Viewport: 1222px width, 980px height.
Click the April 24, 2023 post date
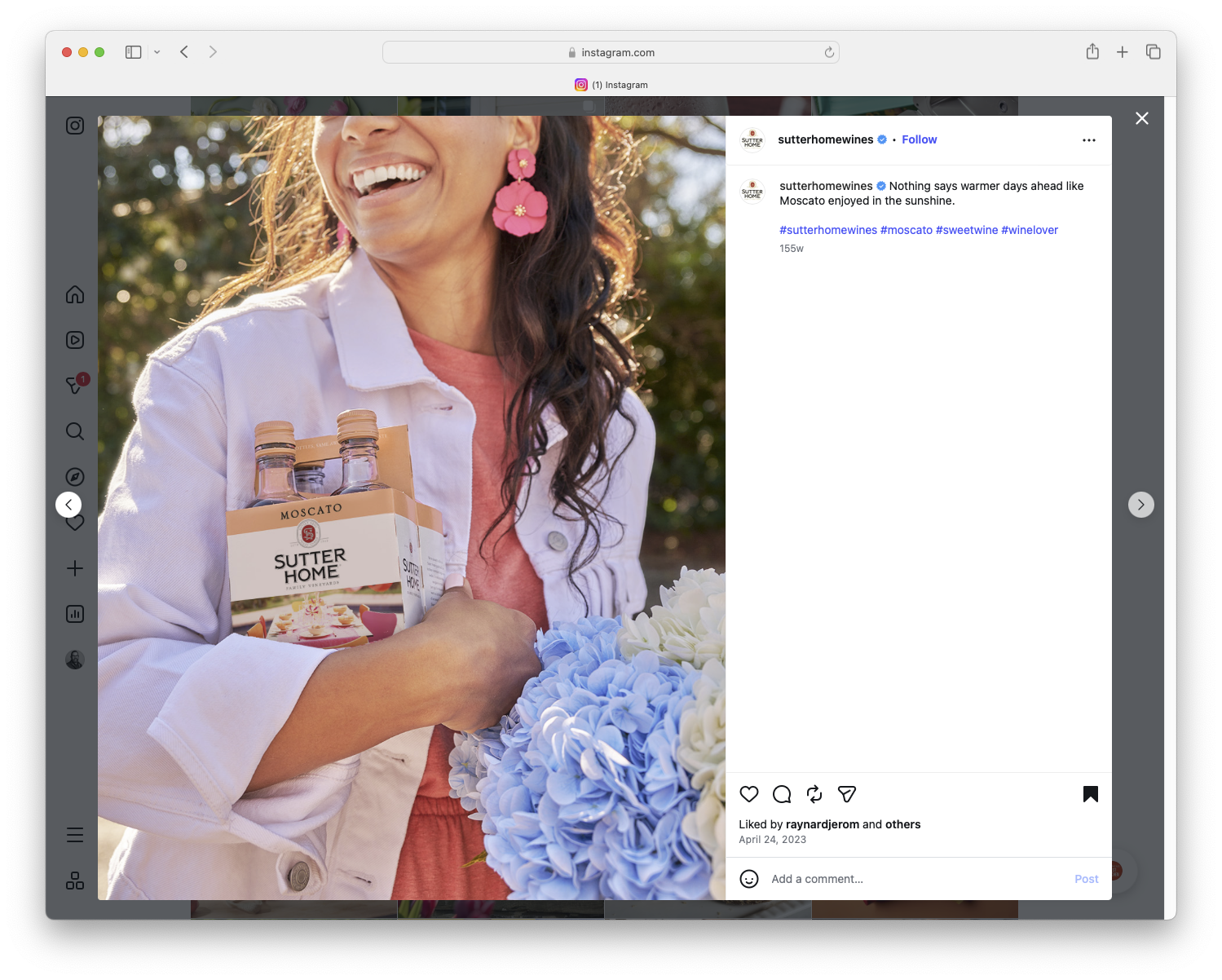[x=773, y=840]
